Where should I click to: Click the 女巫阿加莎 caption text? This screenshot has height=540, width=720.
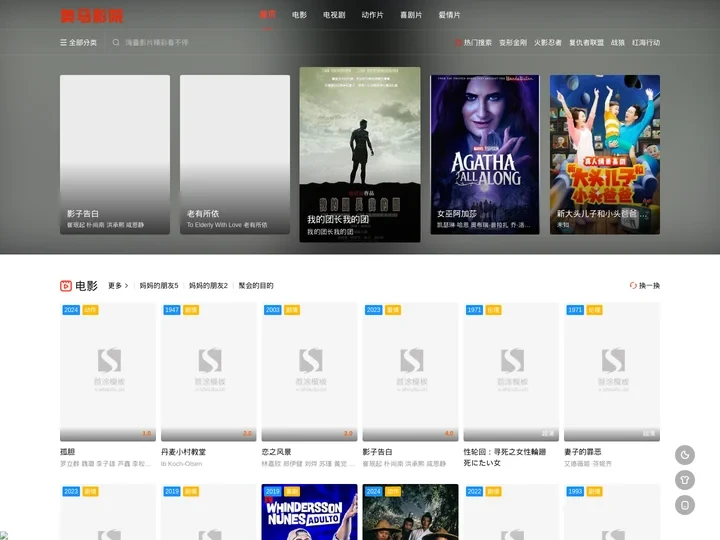click(457, 214)
